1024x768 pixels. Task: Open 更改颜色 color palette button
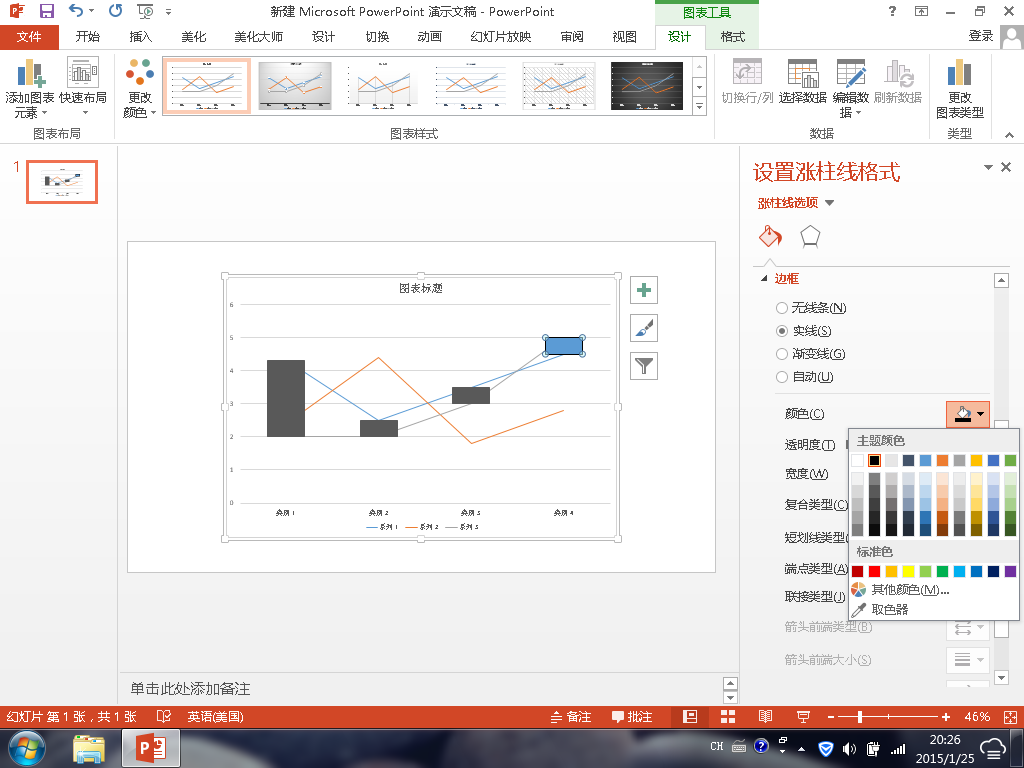(x=139, y=89)
